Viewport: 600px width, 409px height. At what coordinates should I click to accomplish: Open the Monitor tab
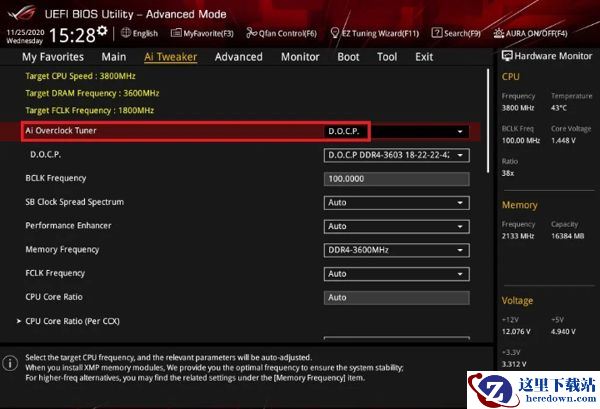(300, 57)
